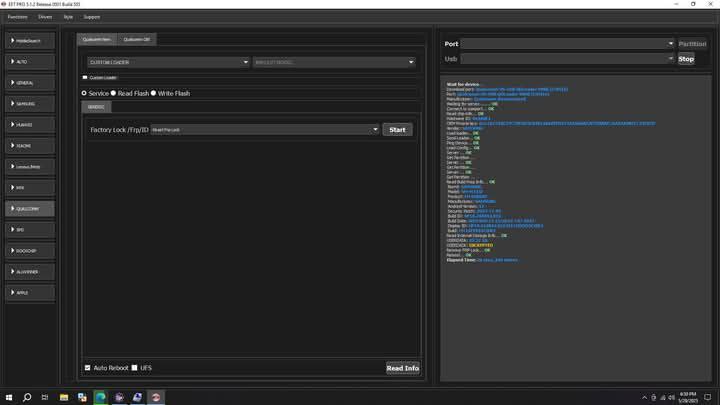
Task: Click the 'Wait for device' log line
Action: click(463, 84)
